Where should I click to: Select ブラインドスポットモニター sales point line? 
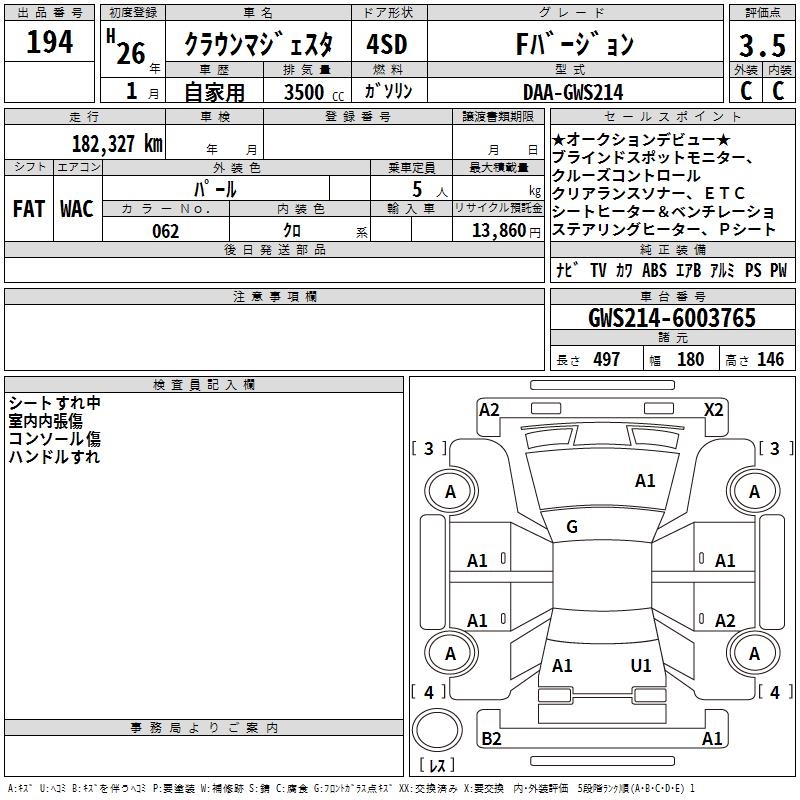tap(653, 157)
